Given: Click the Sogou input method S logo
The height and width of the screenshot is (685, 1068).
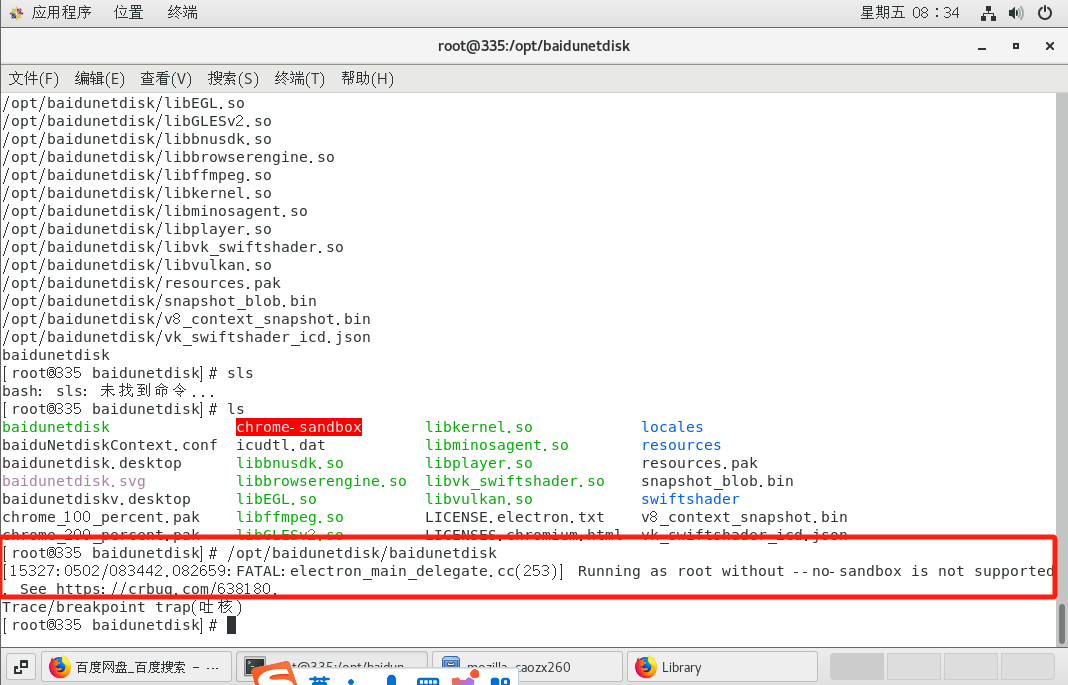Looking at the screenshot, I should [x=276, y=673].
